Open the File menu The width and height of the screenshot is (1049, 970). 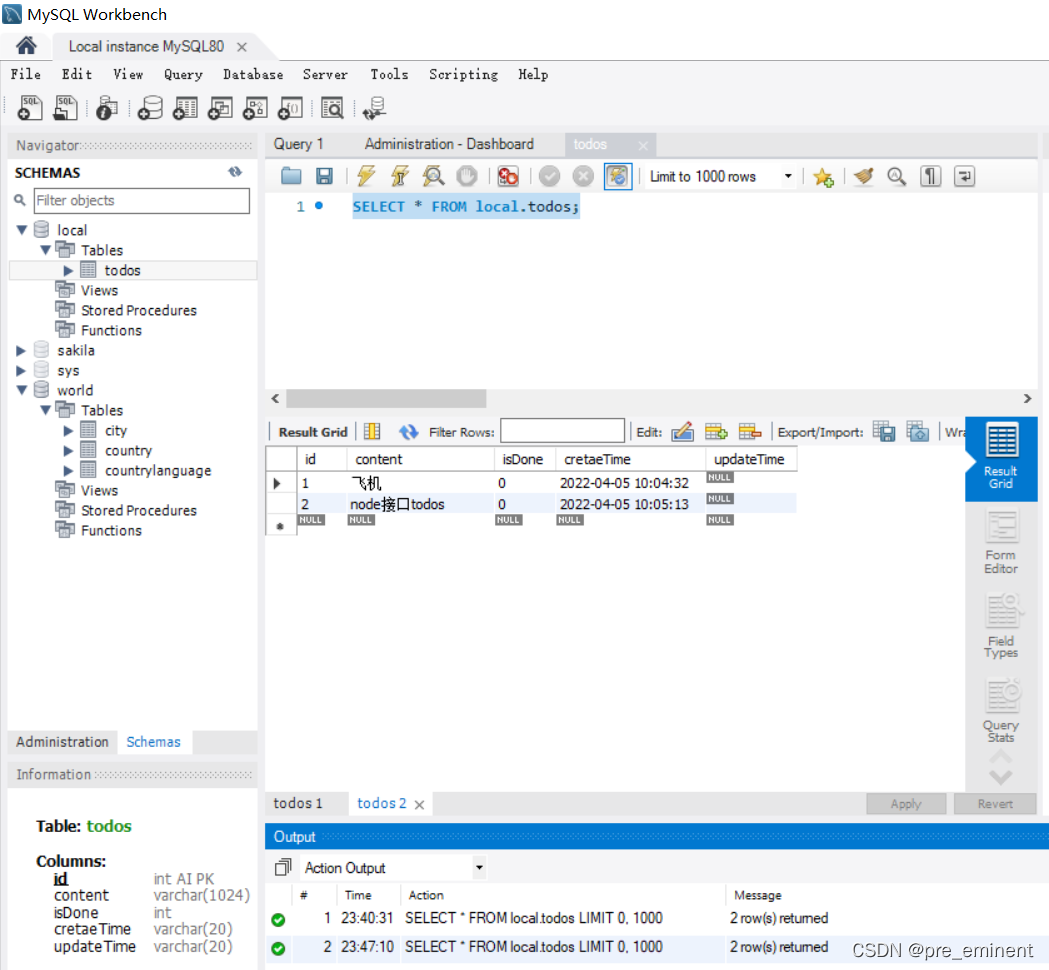(x=25, y=74)
